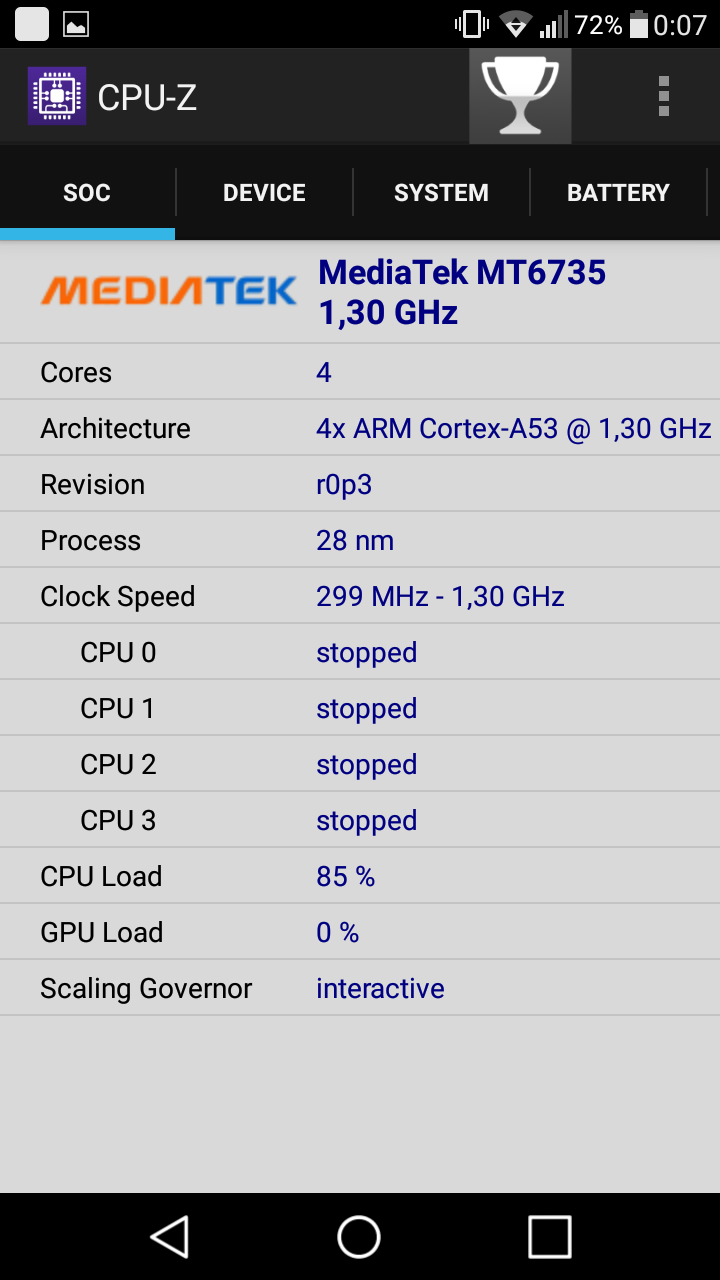Viewport: 720px width, 1280px height.
Task: Tap the Clock Speed row
Action: (x=360, y=596)
